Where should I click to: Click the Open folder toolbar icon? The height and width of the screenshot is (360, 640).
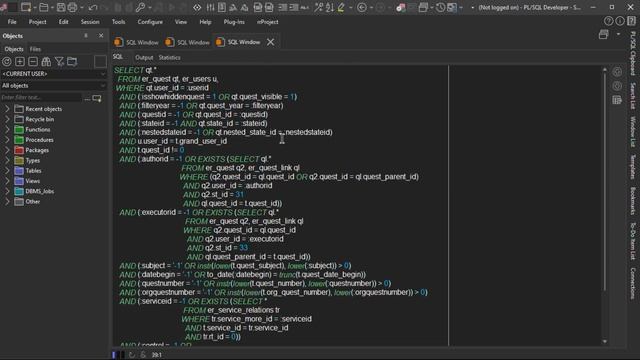coord(43,7)
